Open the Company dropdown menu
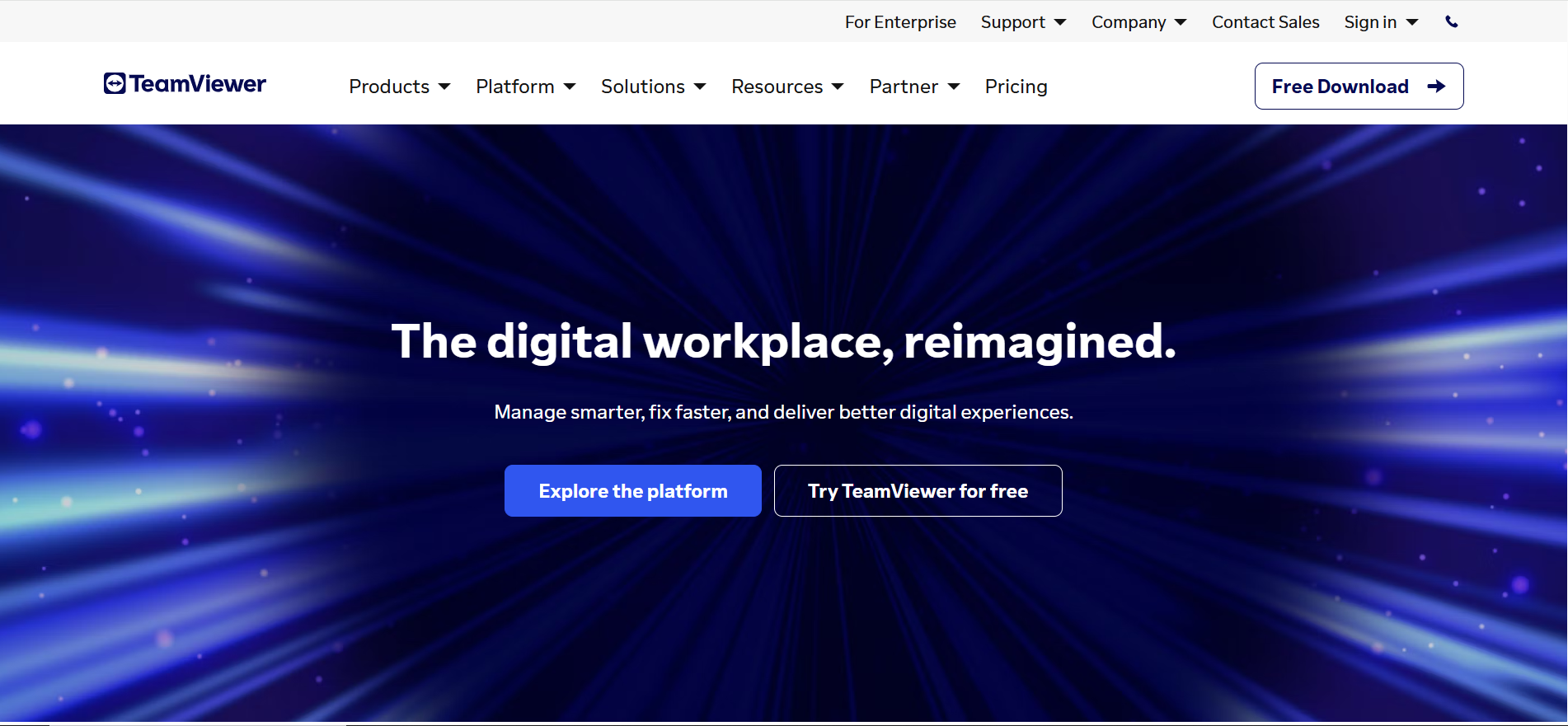 [x=1139, y=22]
